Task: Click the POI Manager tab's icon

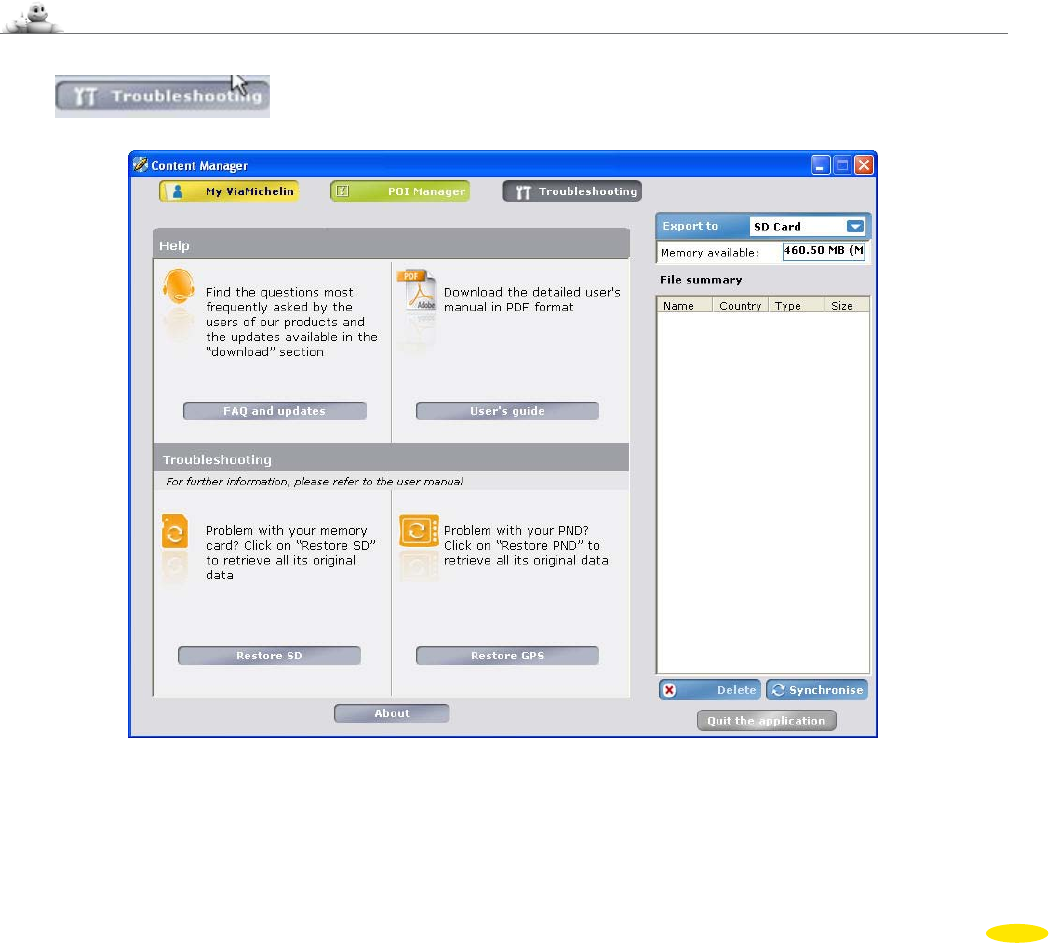Action: pyautogui.click(x=343, y=191)
